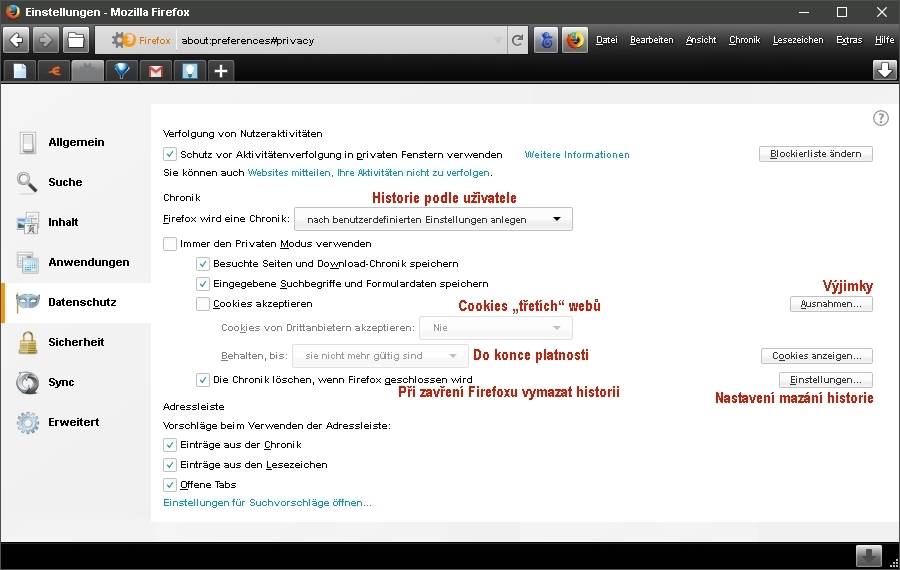Switch to the light-blue bulb icon tab
The image size is (900, 570).
click(x=189, y=71)
